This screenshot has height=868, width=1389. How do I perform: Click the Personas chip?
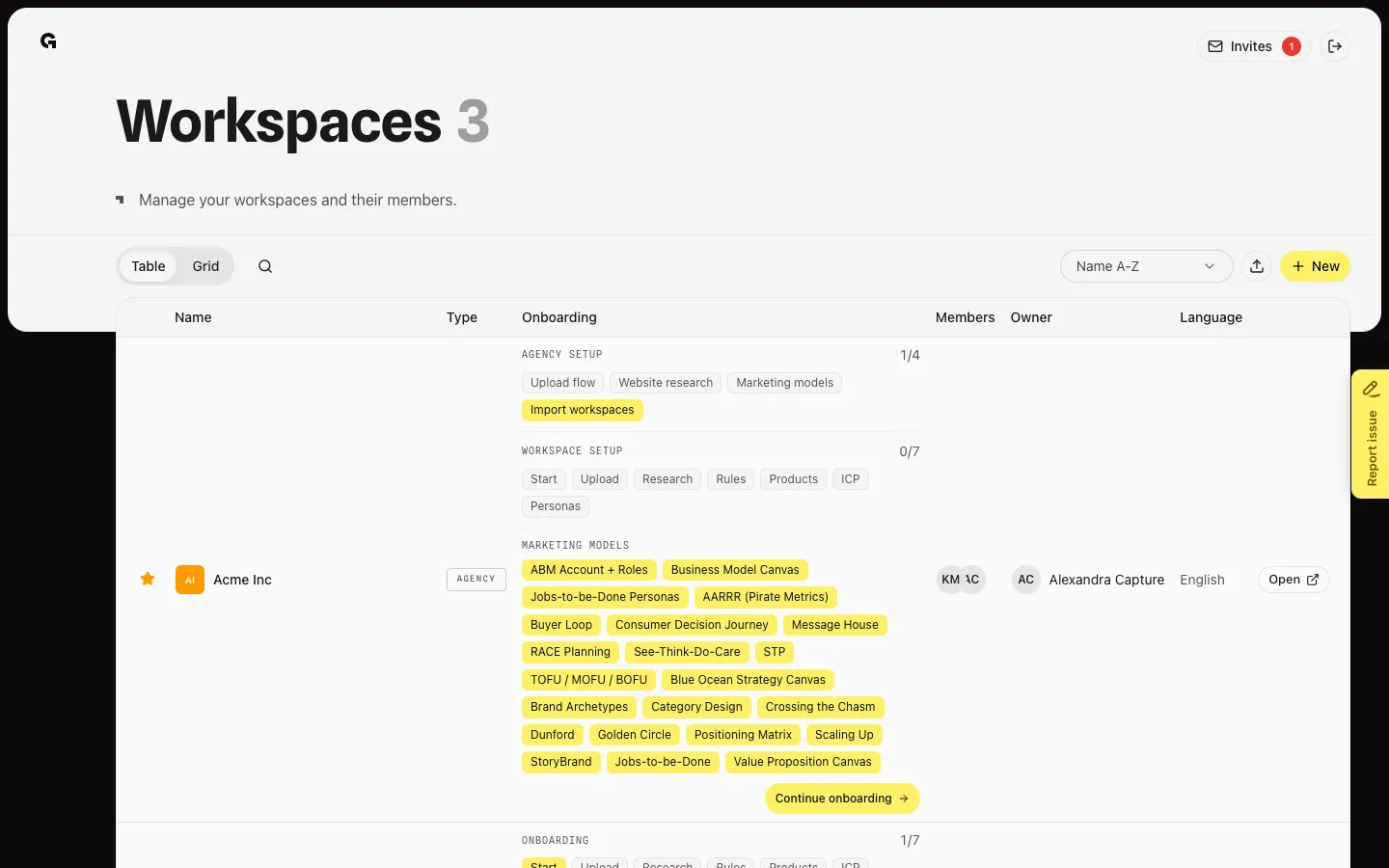pyautogui.click(x=556, y=506)
